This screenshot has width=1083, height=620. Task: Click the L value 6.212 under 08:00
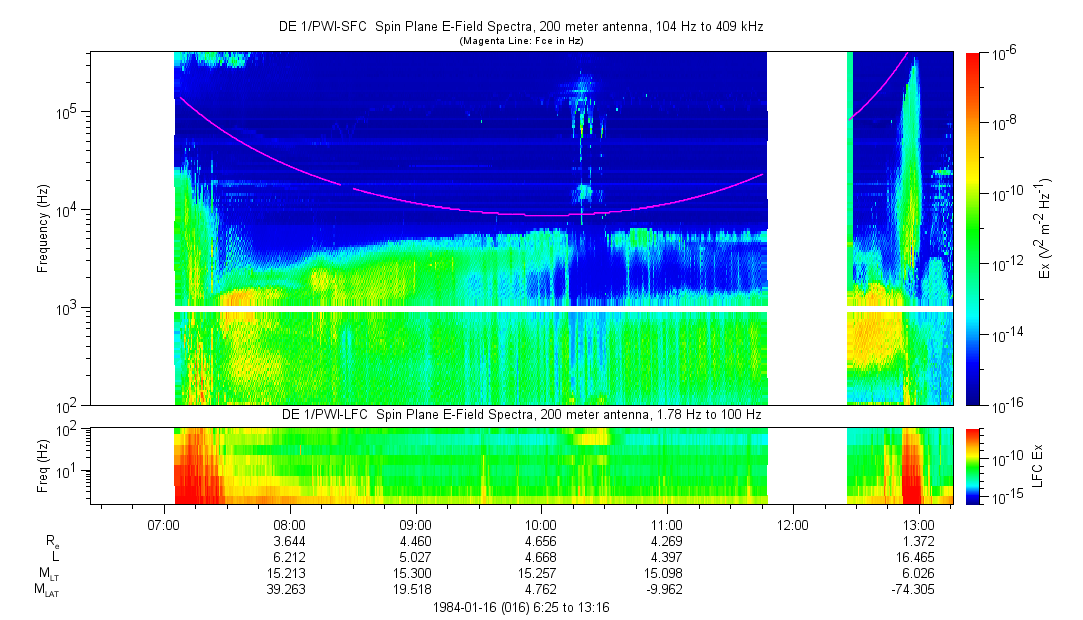290,556
